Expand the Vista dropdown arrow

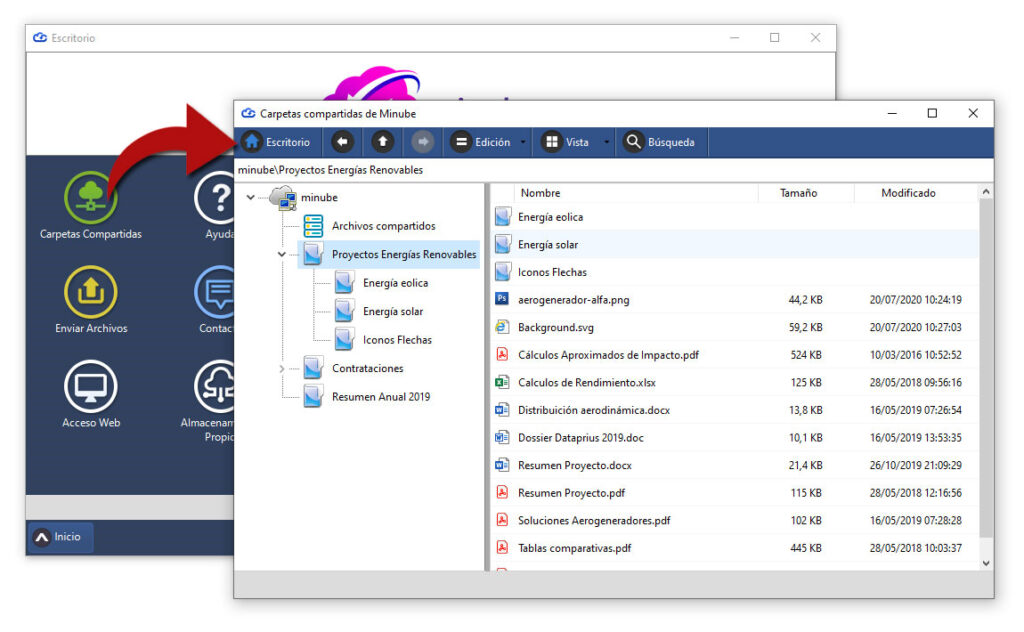coord(607,142)
